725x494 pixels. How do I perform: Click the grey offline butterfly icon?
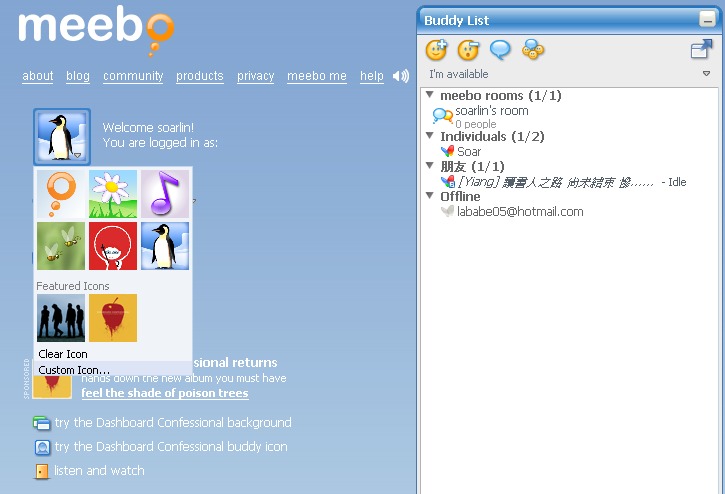(447, 211)
